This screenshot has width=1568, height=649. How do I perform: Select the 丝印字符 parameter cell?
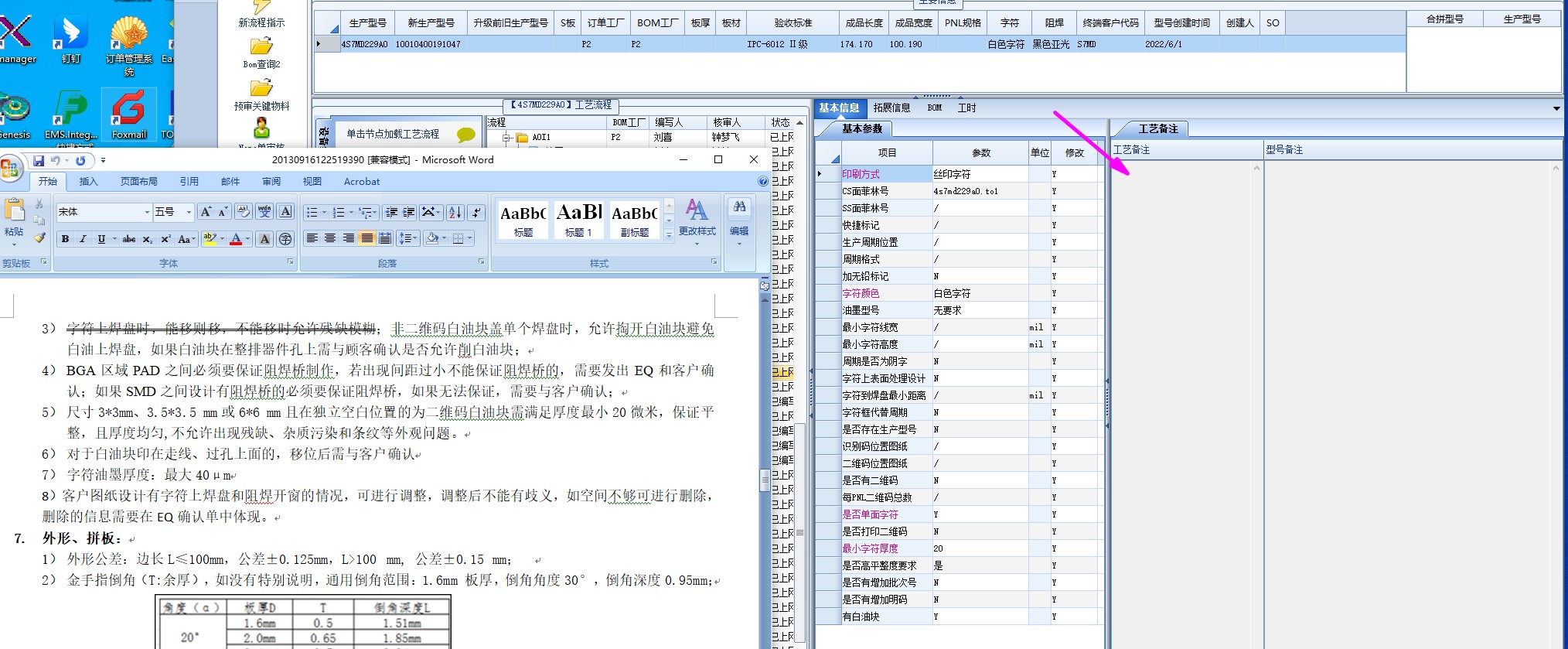pos(980,174)
